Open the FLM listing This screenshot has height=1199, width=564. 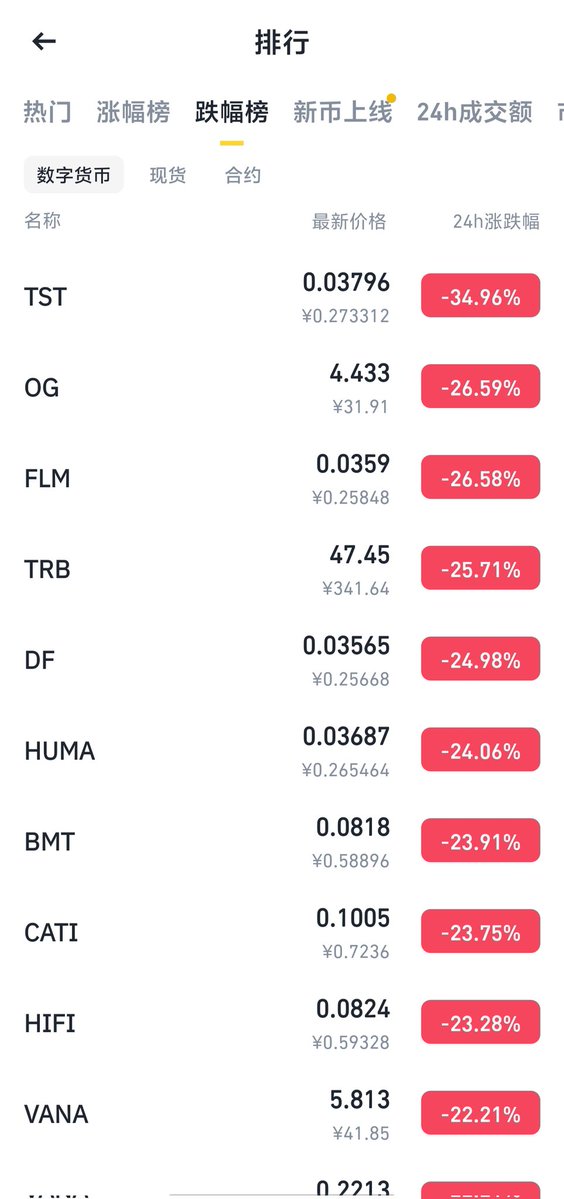coord(282,478)
